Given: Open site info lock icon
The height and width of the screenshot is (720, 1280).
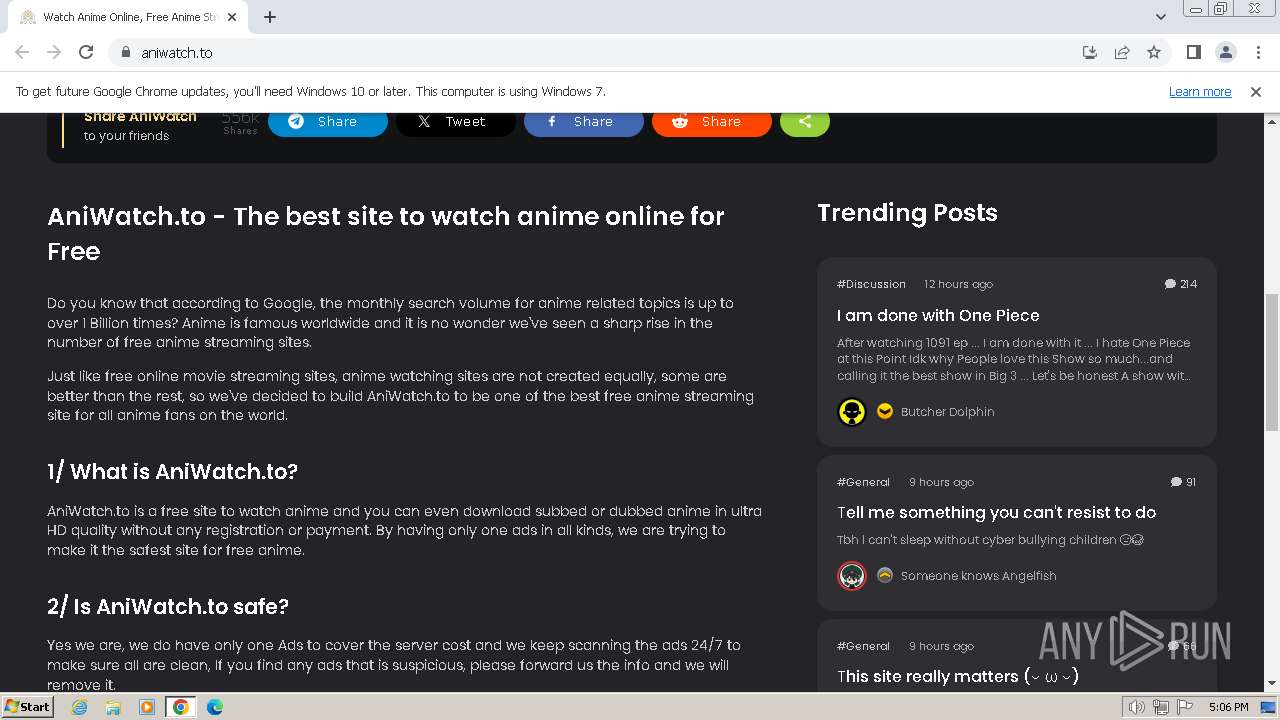Looking at the screenshot, I should click(x=125, y=52).
